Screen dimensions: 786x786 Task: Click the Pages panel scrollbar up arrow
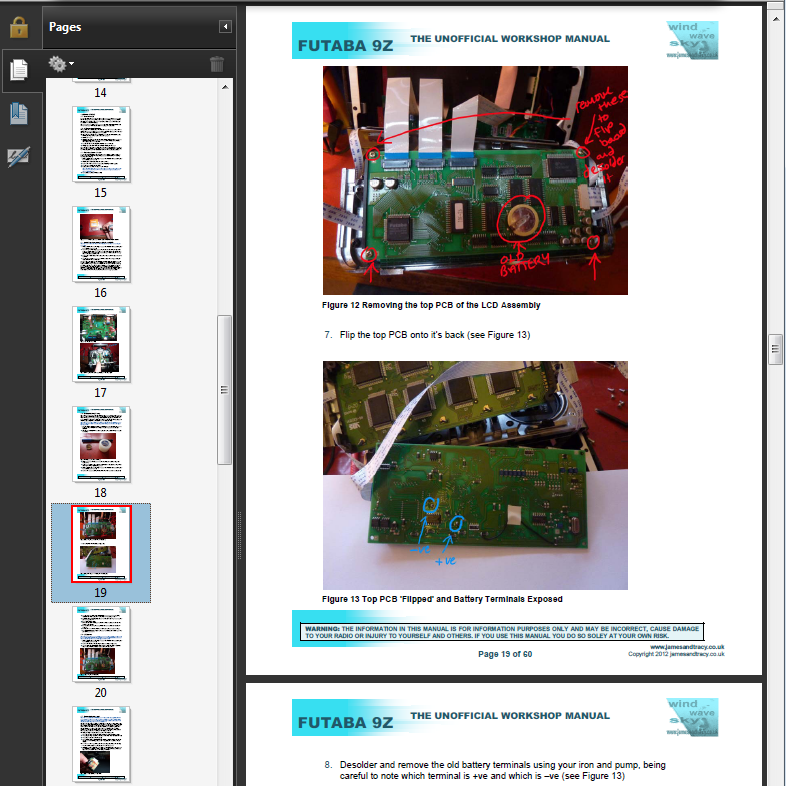tap(225, 86)
